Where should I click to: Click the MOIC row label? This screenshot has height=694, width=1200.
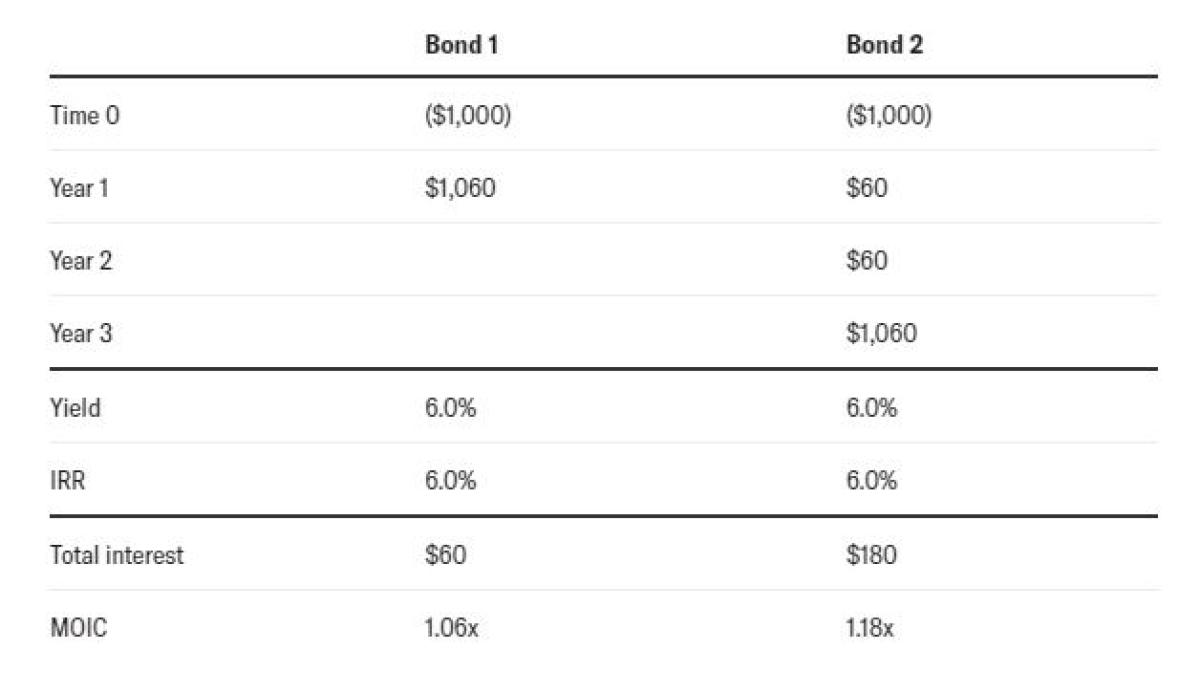[78, 630]
